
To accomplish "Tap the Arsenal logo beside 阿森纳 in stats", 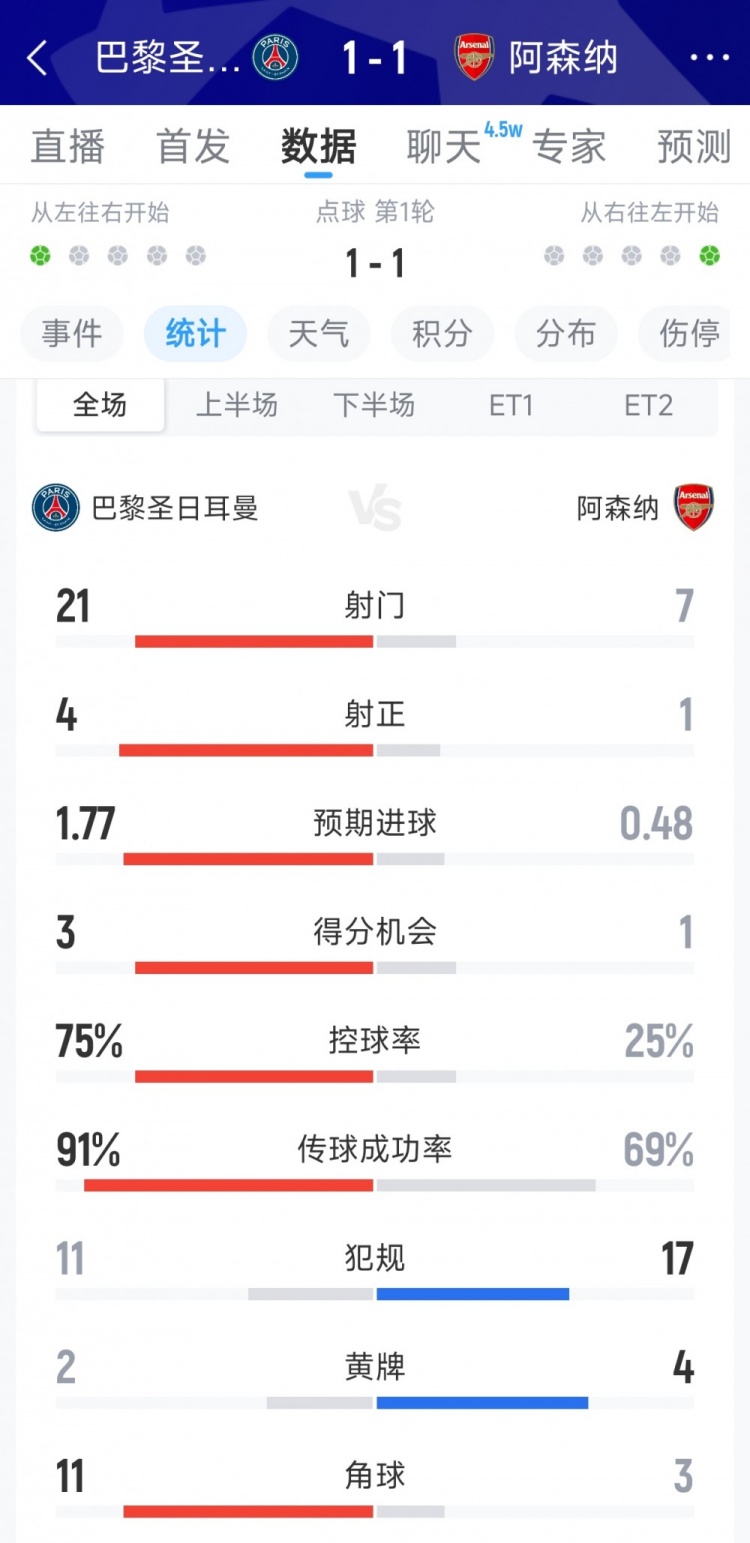I will coord(693,508).
